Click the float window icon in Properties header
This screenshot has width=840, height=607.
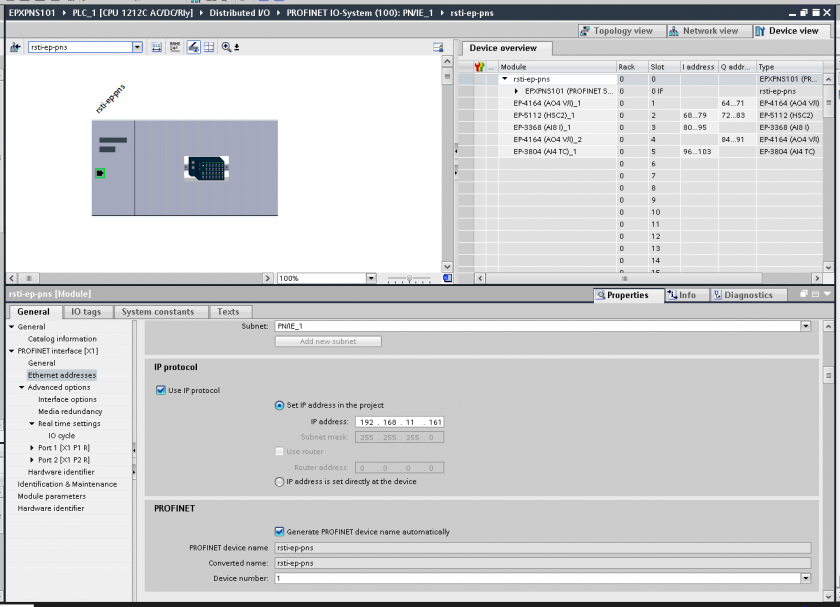[804, 294]
